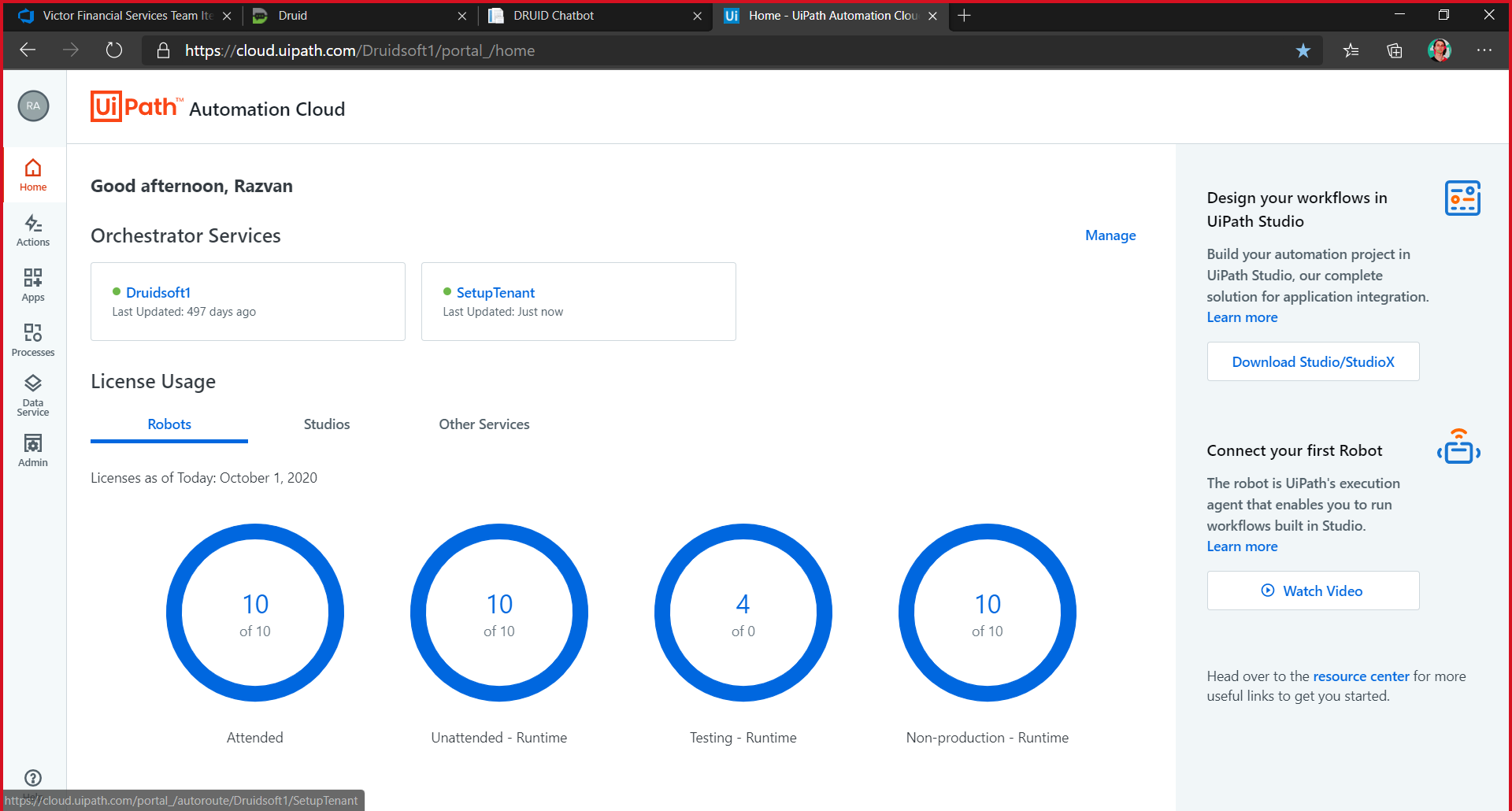
Task: Open the browser profile picture
Action: pyautogui.click(x=1440, y=50)
